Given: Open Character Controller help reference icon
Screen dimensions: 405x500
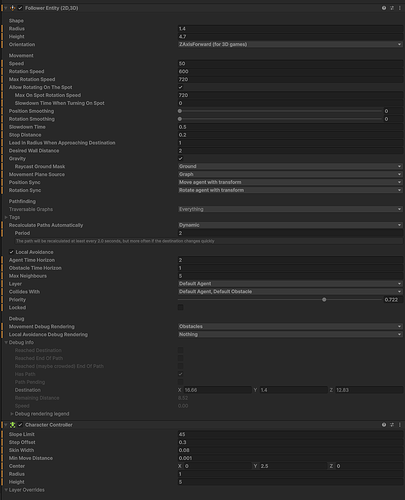Looking at the screenshot, I should tap(384, 425).
